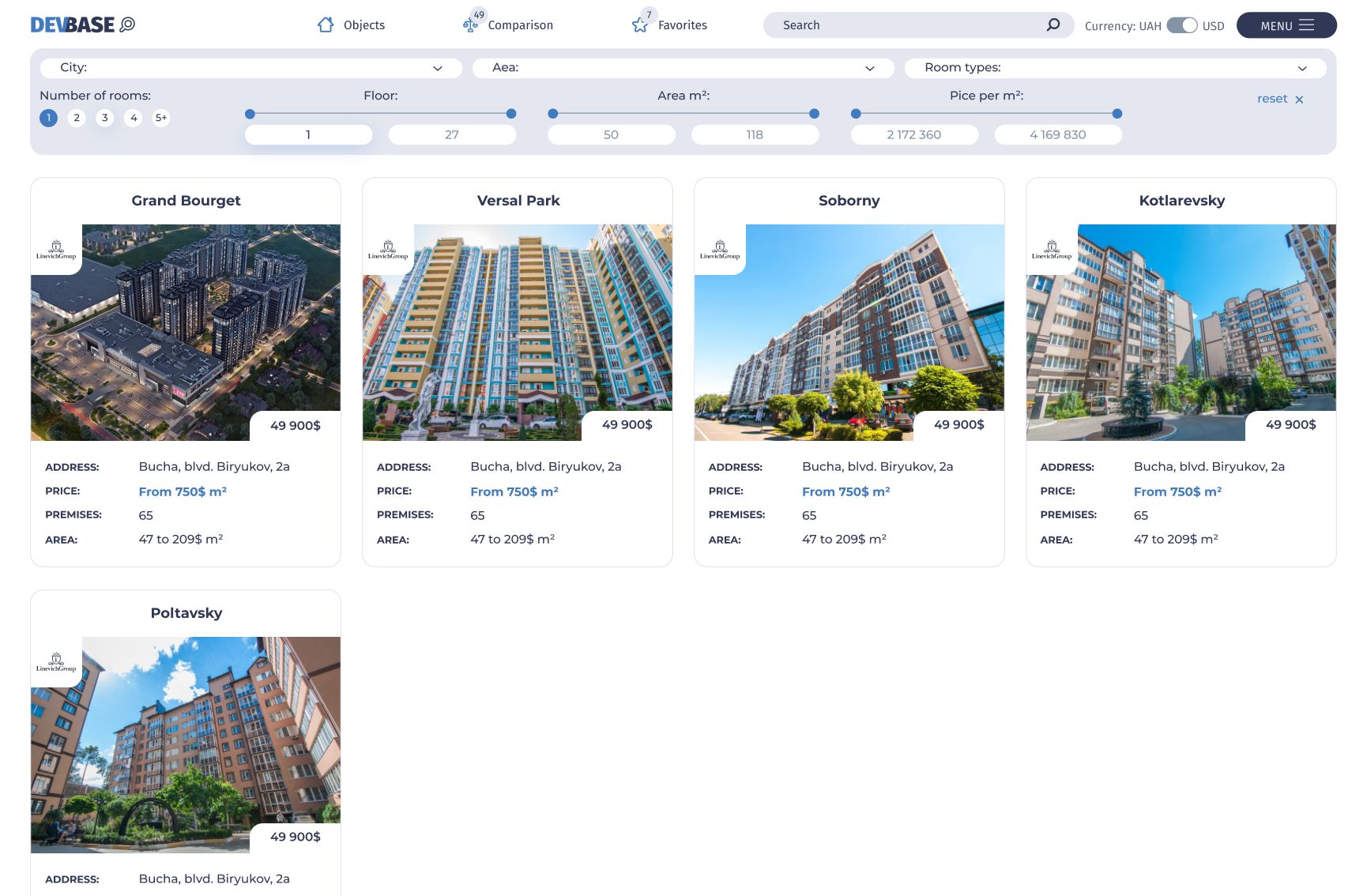
Task: Click LinevichGroup logo on Soborny card
Action: click(720, 250)
